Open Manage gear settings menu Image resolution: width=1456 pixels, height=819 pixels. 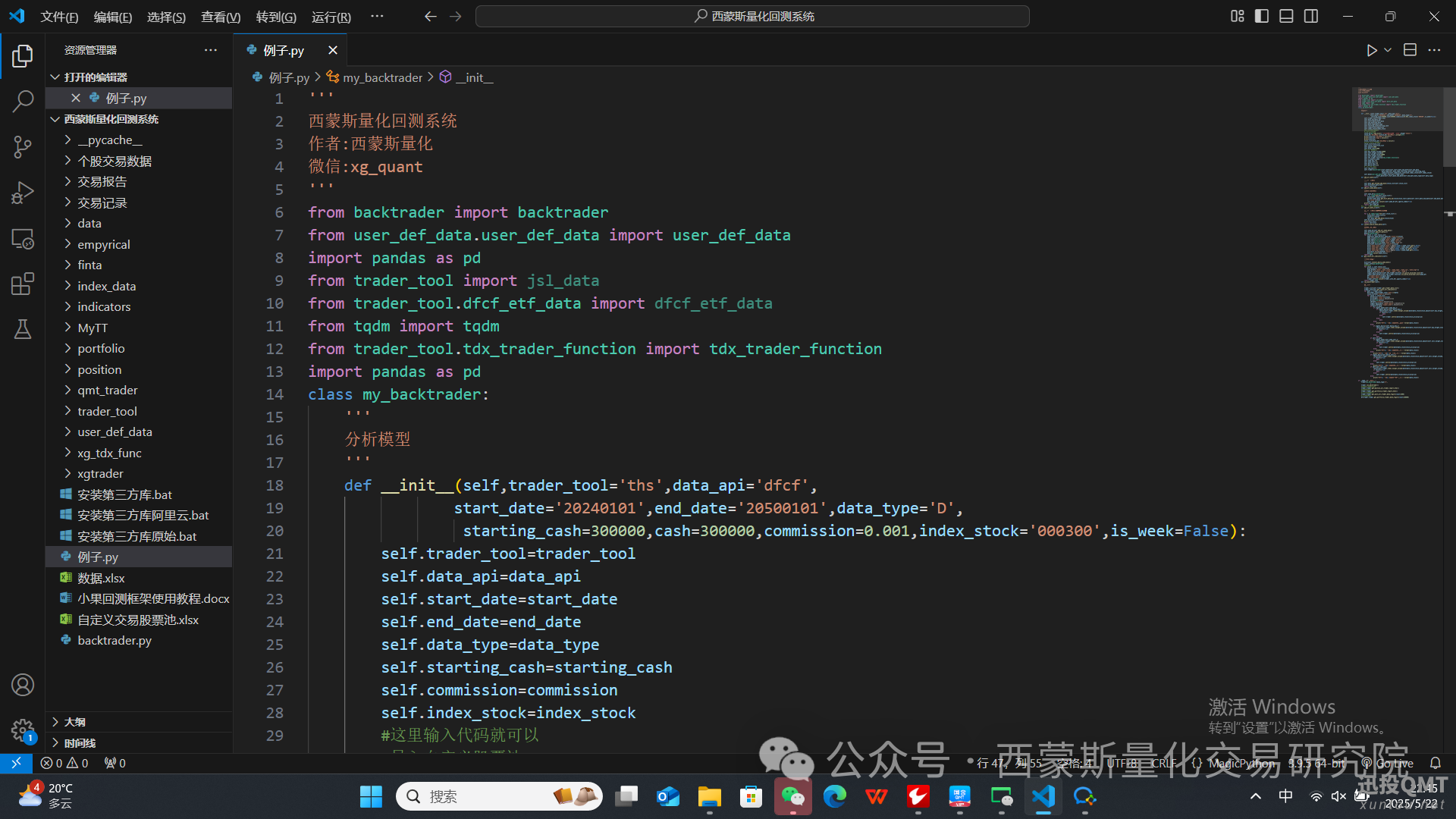(23, 730)
